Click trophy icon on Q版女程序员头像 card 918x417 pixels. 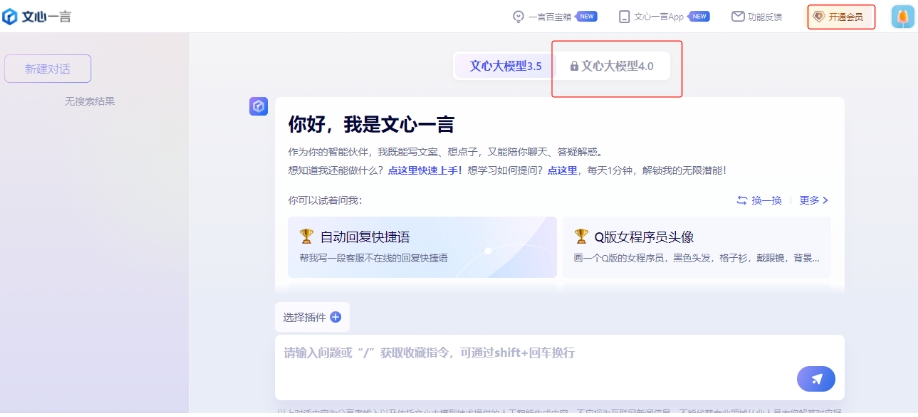[x=581, y=237]
